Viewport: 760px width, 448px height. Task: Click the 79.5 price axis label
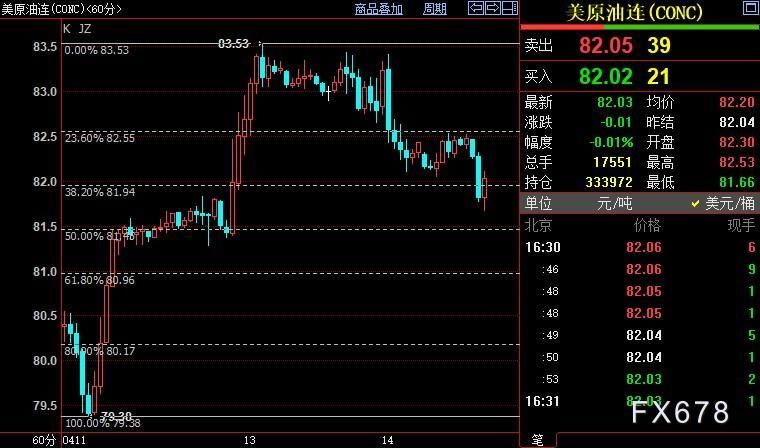click(45, 405)
